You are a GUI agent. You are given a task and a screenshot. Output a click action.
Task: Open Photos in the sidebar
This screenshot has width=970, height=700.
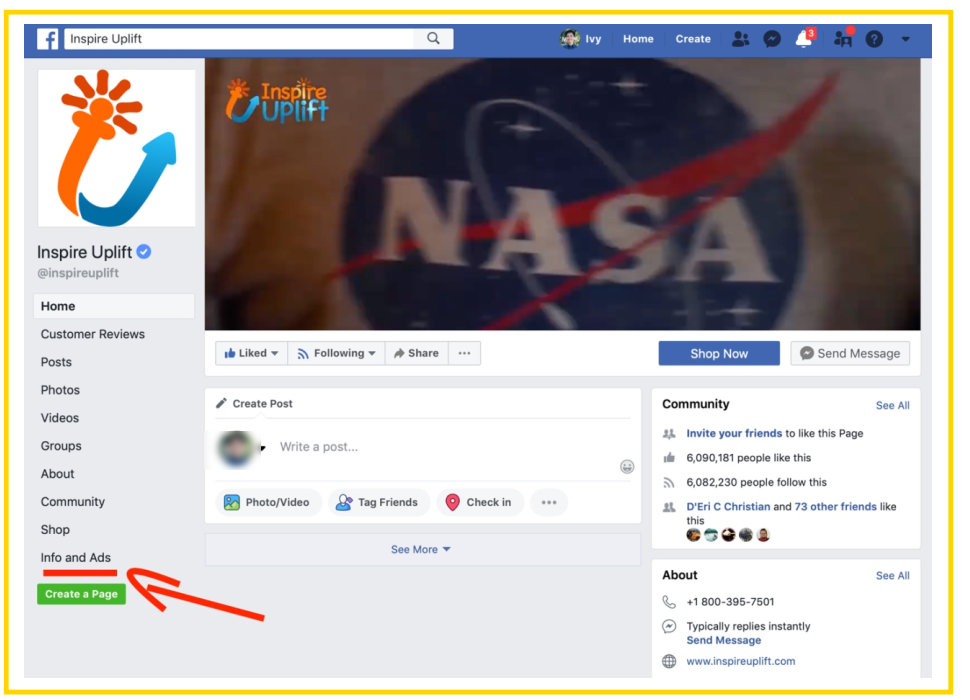[x=60, y=390]
